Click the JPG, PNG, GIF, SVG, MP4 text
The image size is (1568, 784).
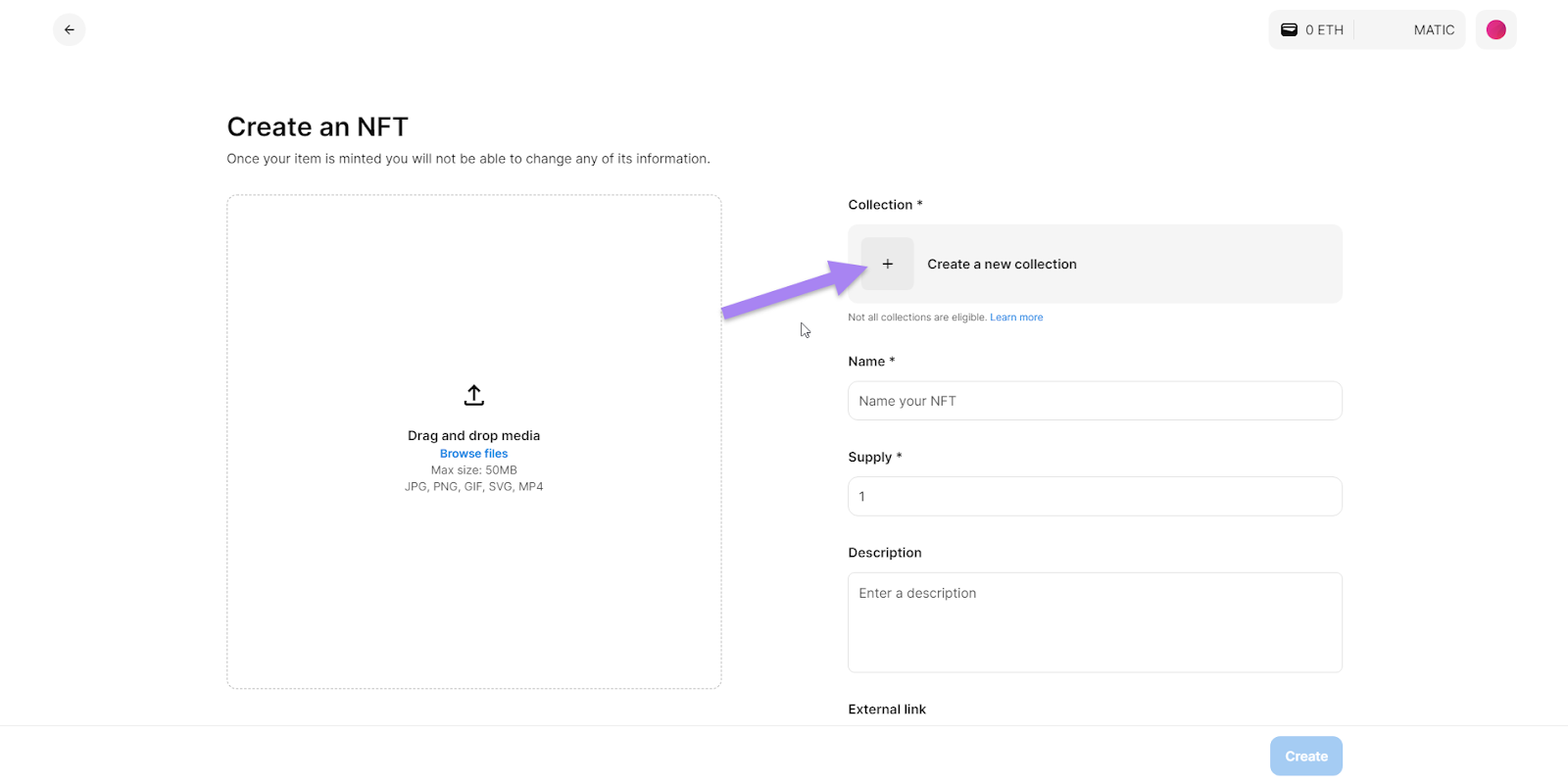[473, 486]
